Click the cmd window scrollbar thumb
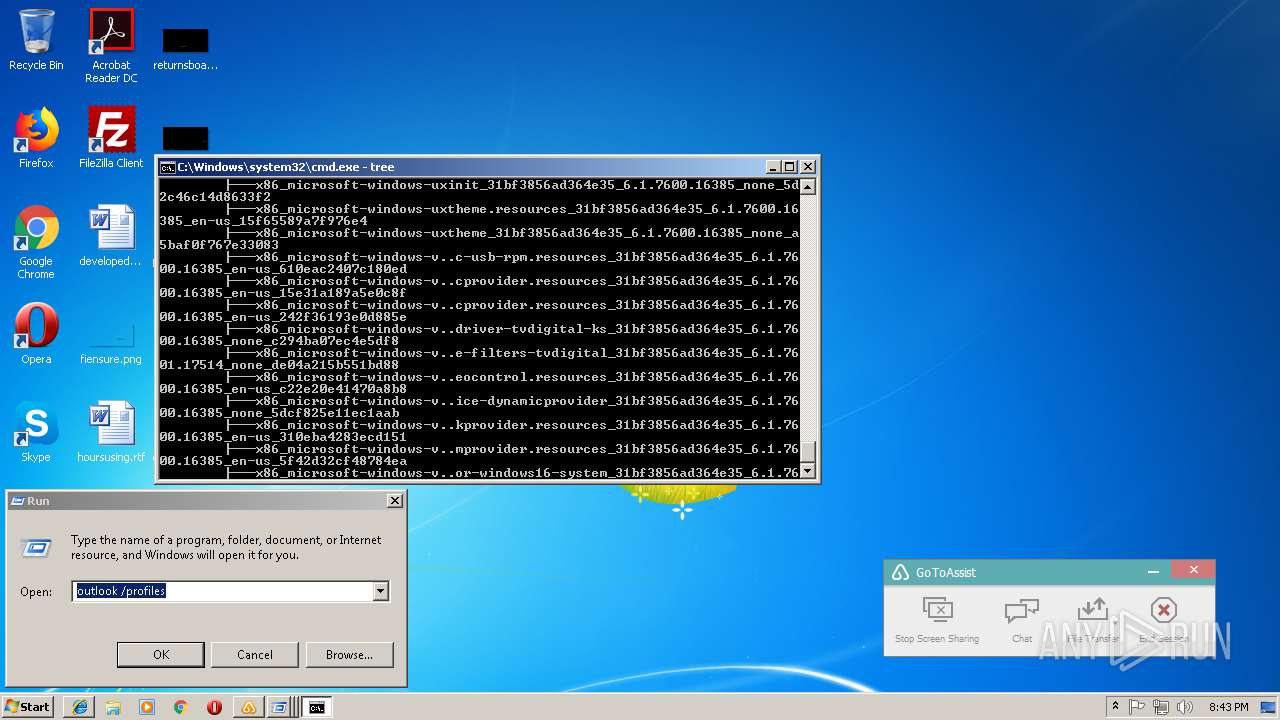1280x720 pixels. point(808,452)
